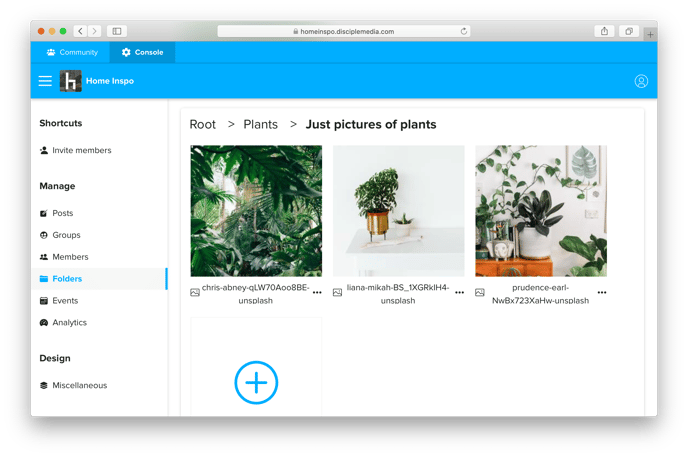This screenshot has width=688, height=457.
Task: Open options for prudence-earl image
Action: point(602,293)
